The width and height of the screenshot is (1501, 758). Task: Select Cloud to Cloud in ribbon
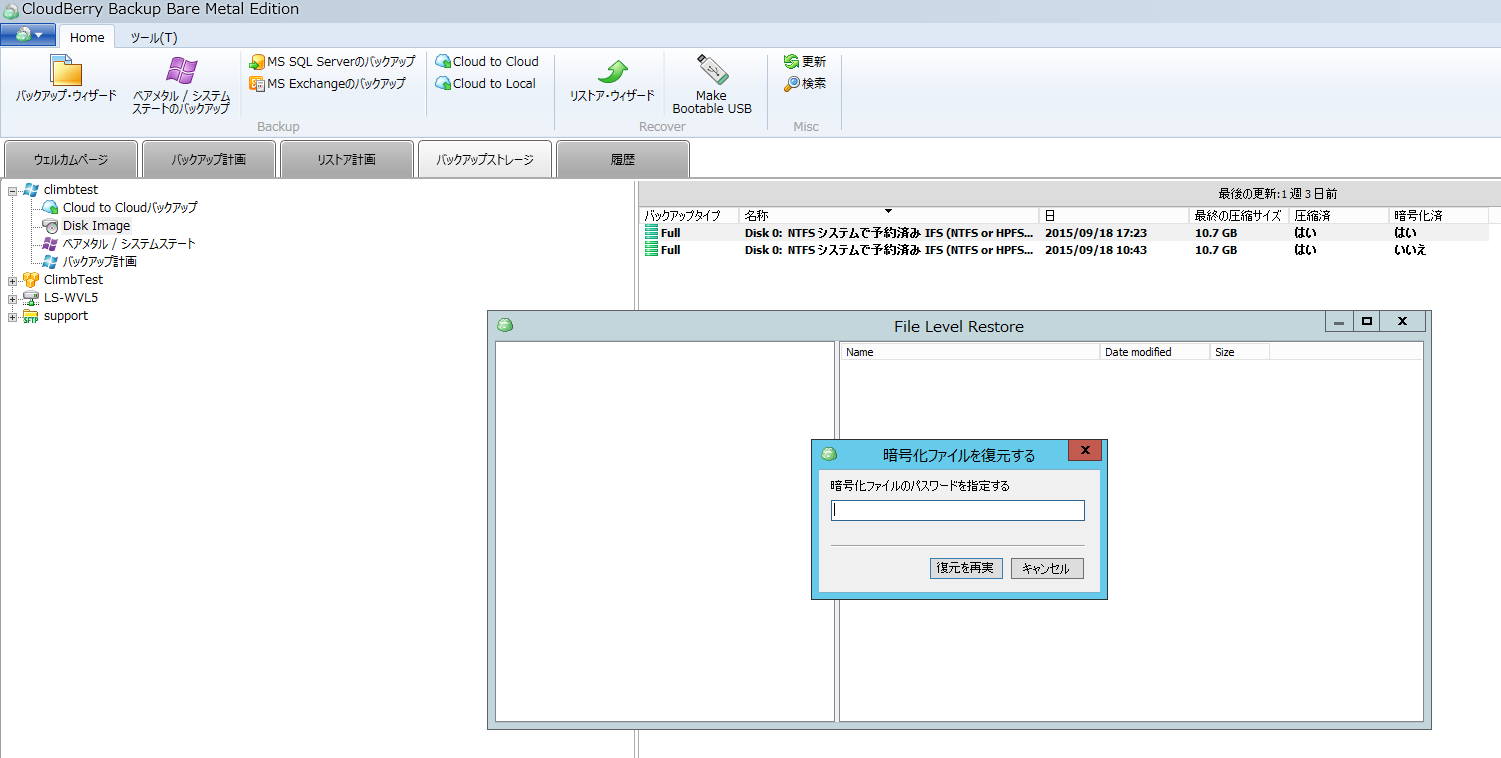[x=487, y=61]
